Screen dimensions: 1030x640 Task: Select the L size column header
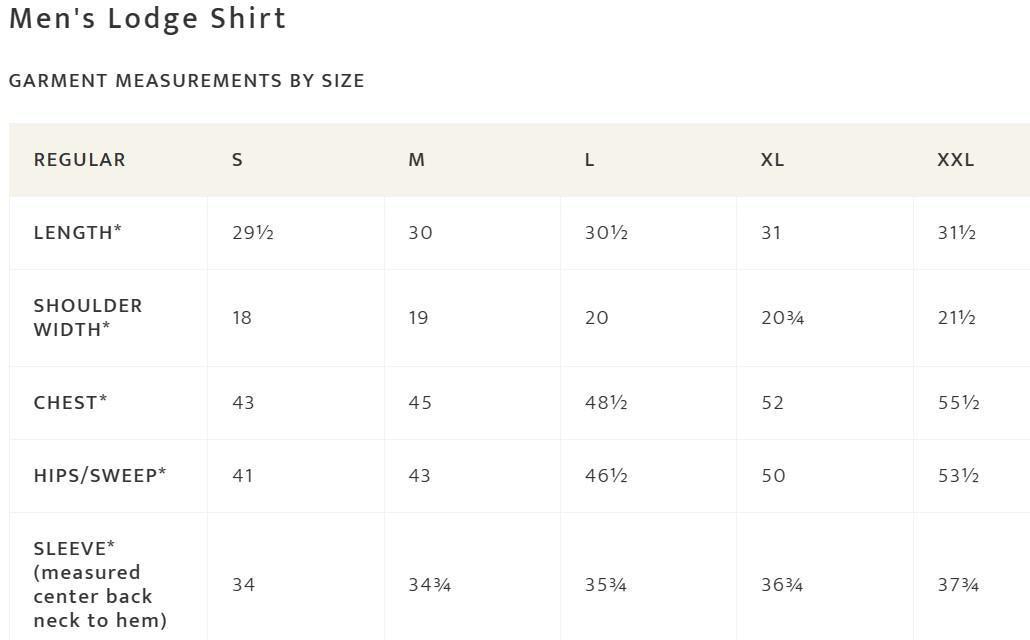tap(590, 160)
